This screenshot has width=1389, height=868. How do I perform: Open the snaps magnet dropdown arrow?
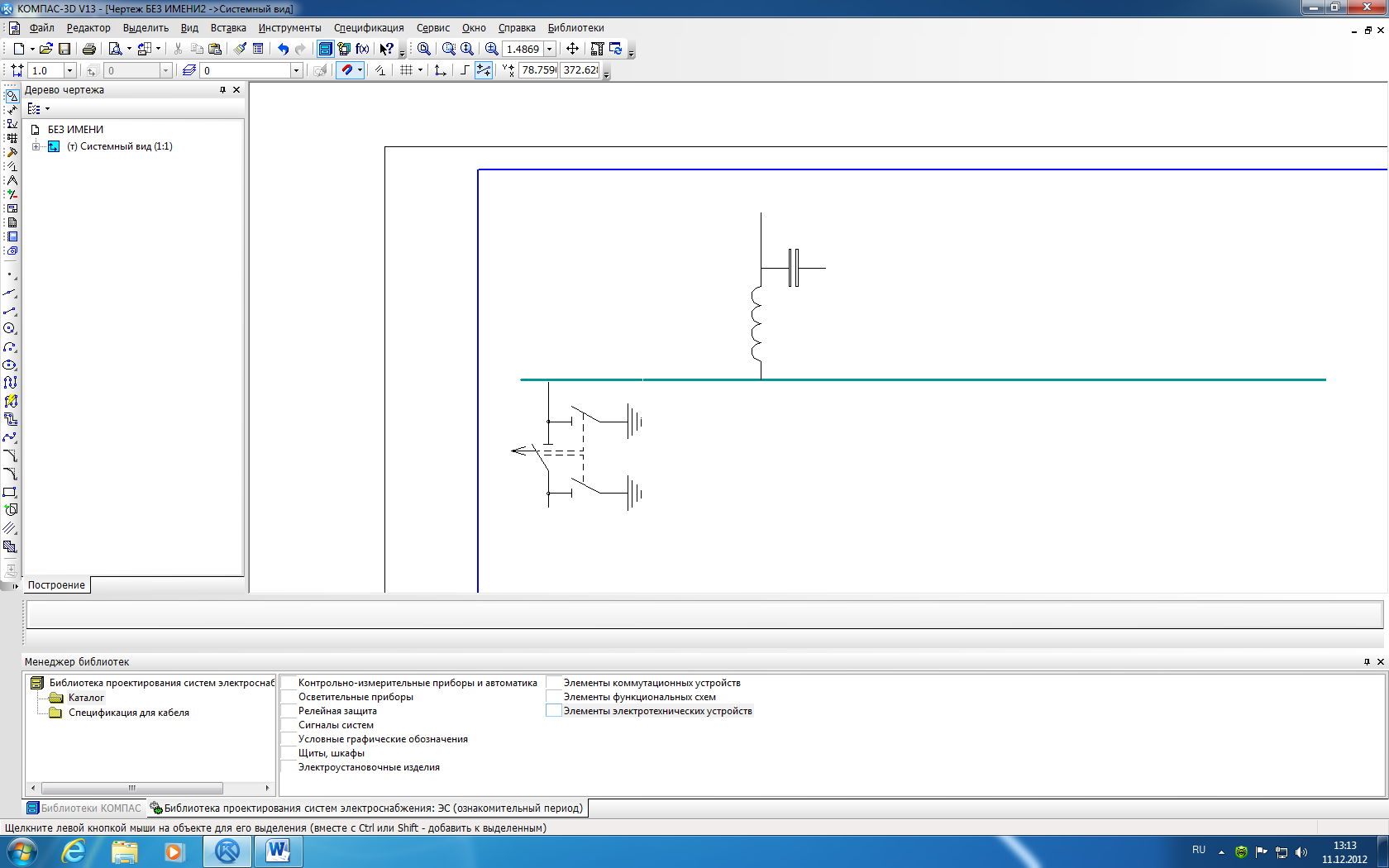pyautogui.click(x=360, y=70)
